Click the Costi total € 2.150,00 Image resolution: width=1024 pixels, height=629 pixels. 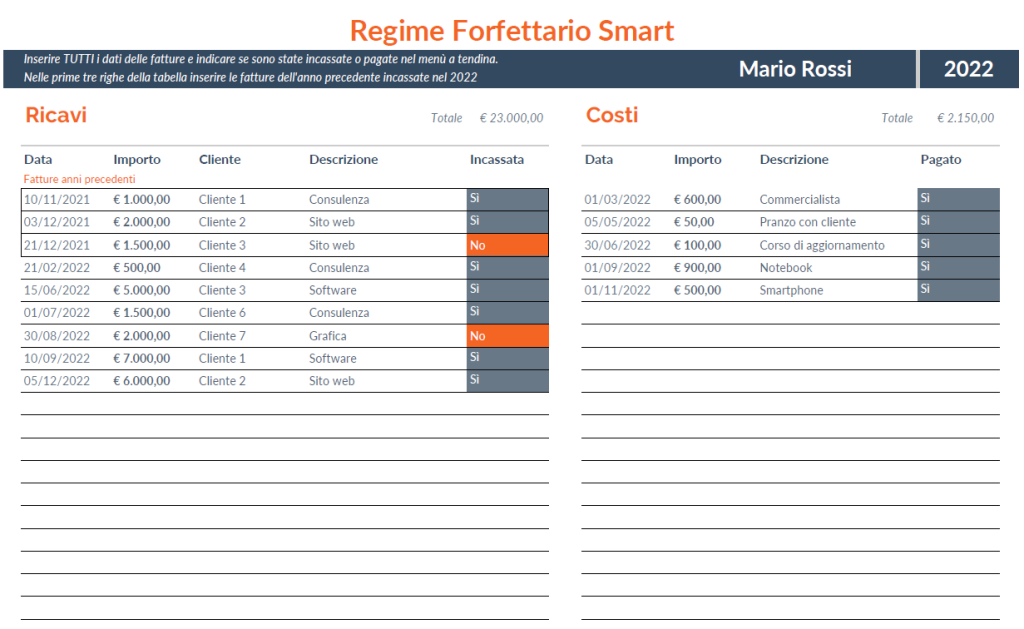(x=965, y=118)
